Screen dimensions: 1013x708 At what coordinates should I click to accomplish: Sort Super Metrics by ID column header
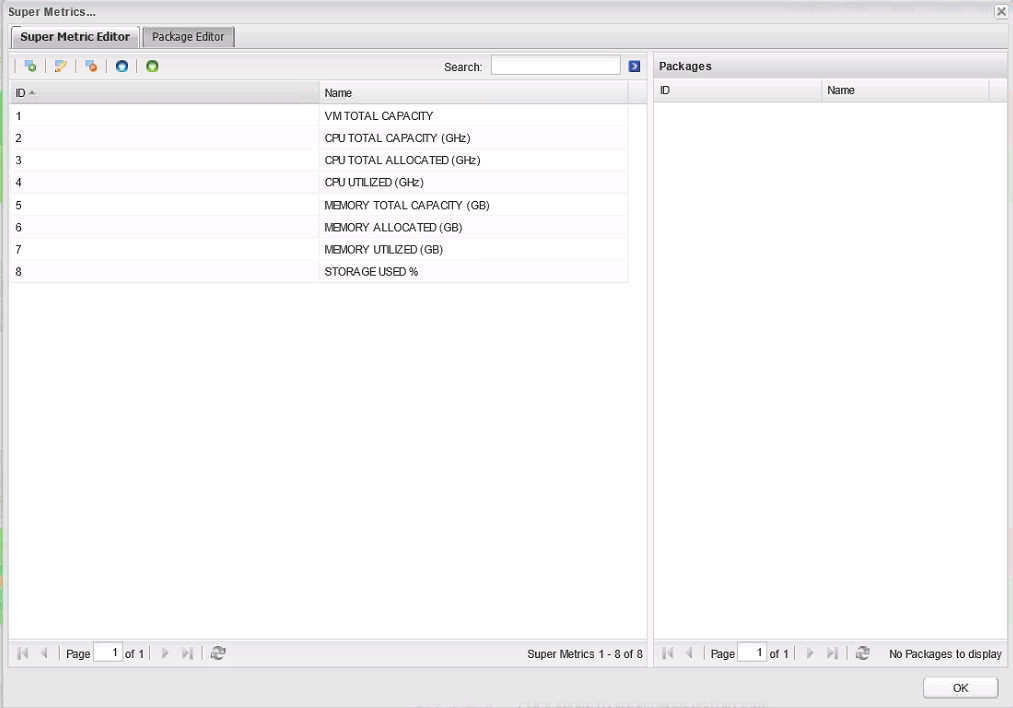164,92
